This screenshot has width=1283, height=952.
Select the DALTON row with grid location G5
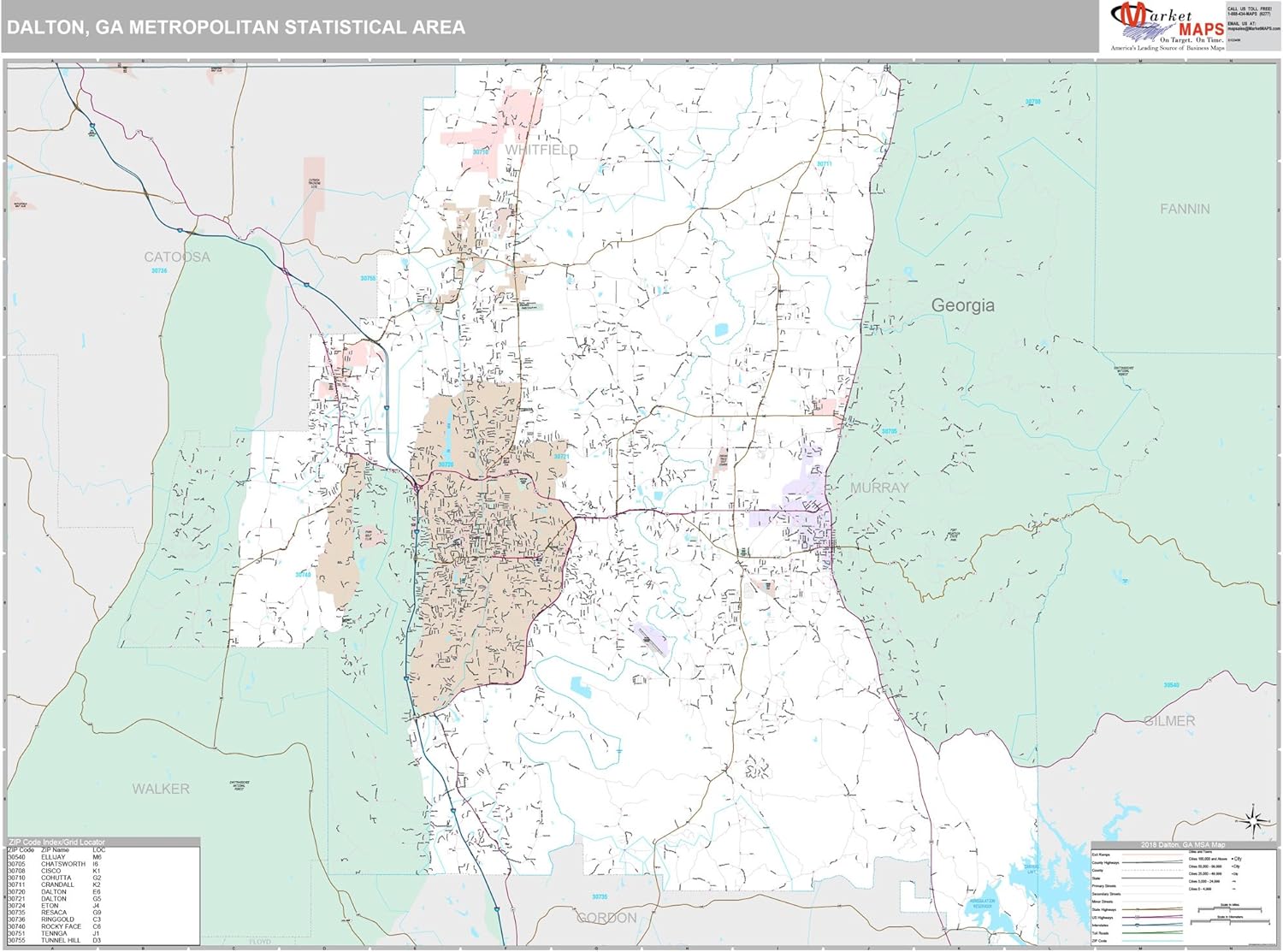pos(55,899)
